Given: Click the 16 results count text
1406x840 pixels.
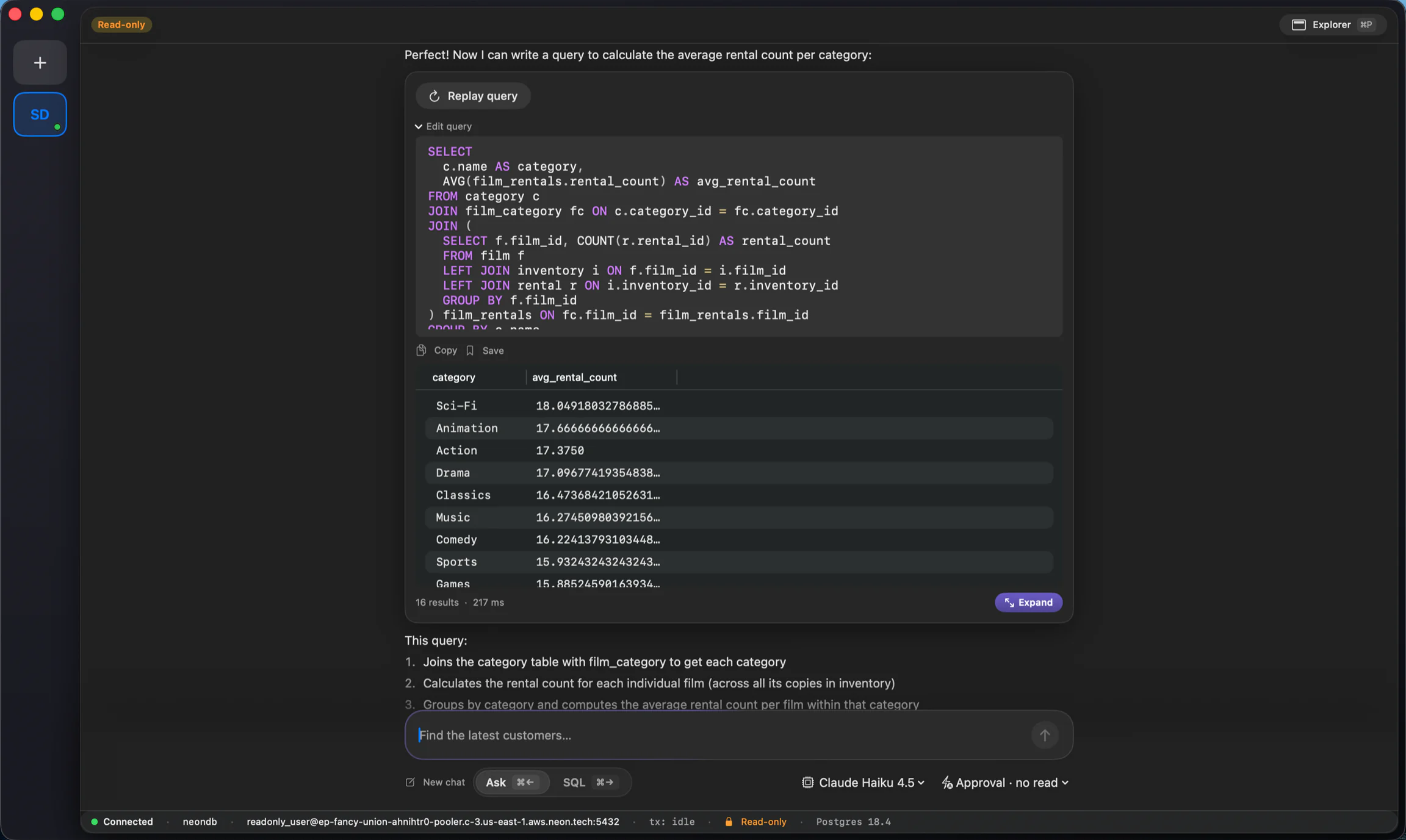Looking at the screenshot, I should pos(437,602).
